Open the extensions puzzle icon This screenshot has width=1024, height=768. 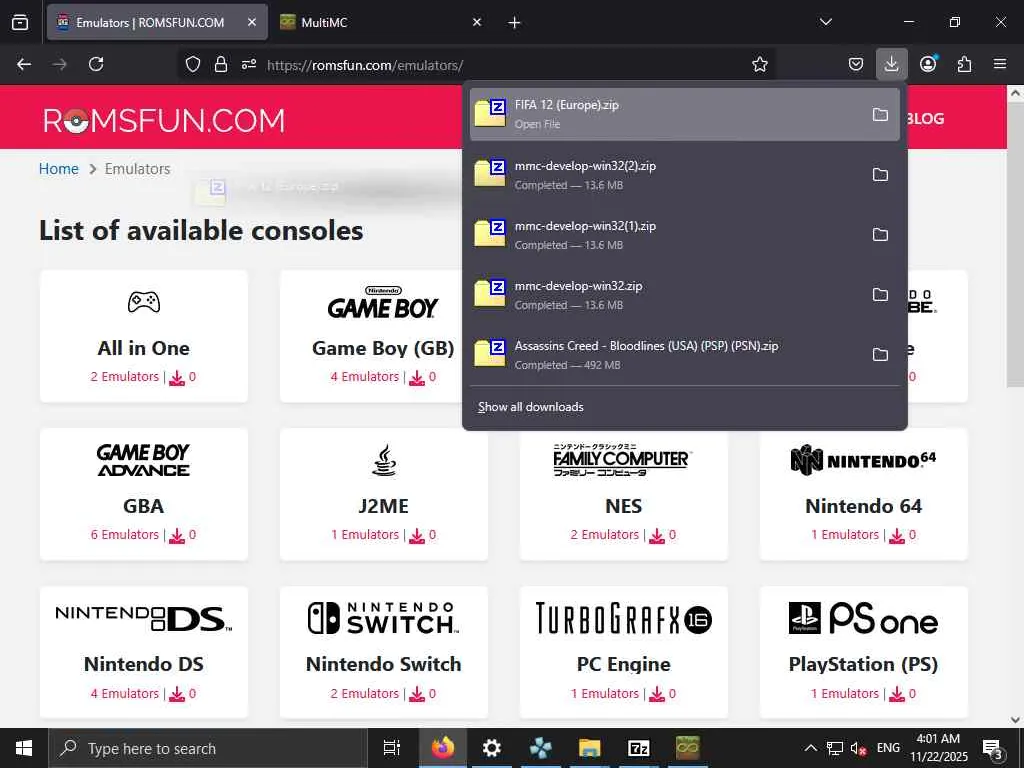tap(964, 64)
